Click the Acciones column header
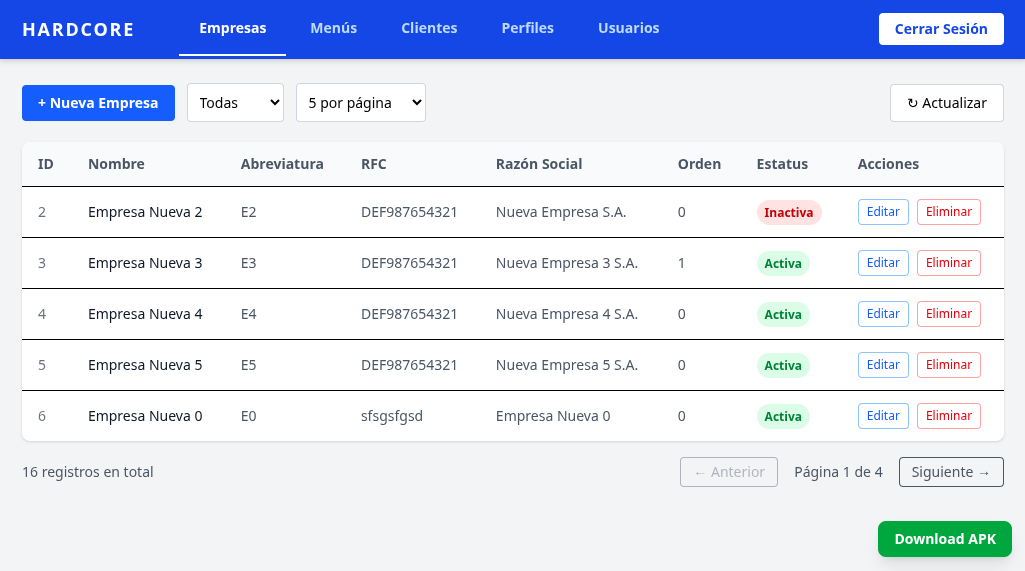Image resolution: width=1025 pixels, height=571 pixels. 888,164
